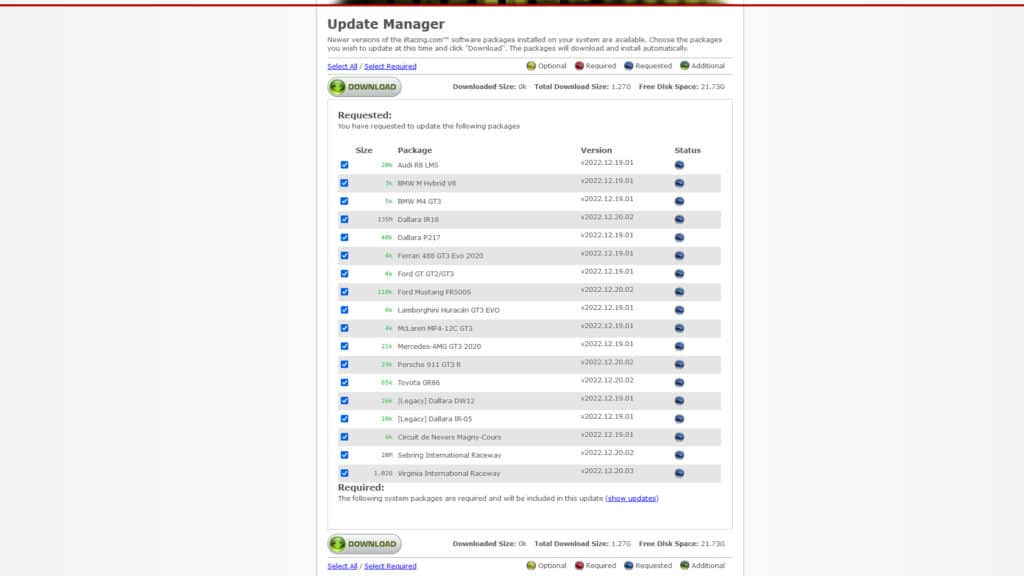Click the Free Disk Space value at top
The height and width of the screenshot is (576, 1024).
click(x=712, y=87)
